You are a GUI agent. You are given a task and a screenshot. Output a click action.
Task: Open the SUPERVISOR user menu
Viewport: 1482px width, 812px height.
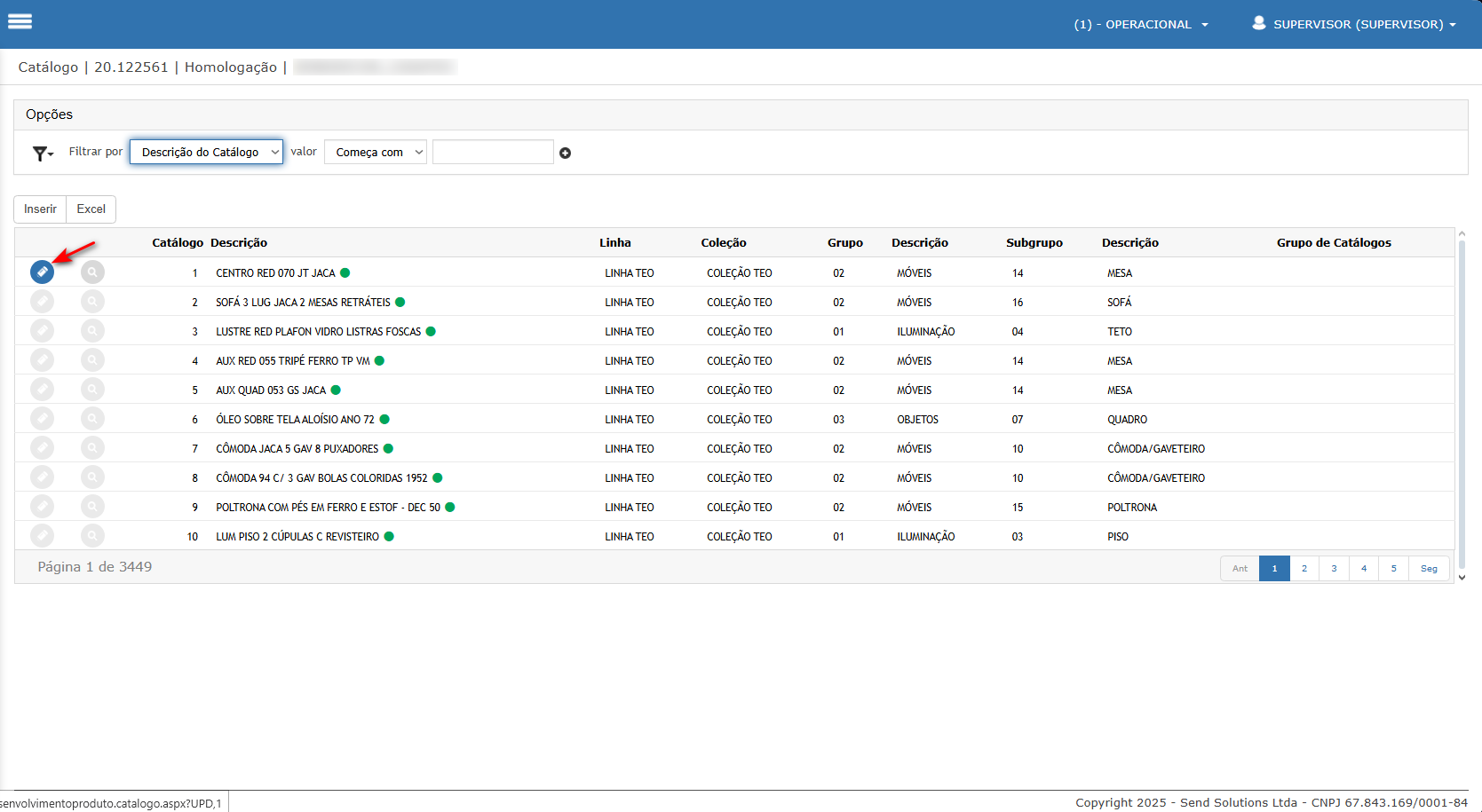pos(1353,25)
